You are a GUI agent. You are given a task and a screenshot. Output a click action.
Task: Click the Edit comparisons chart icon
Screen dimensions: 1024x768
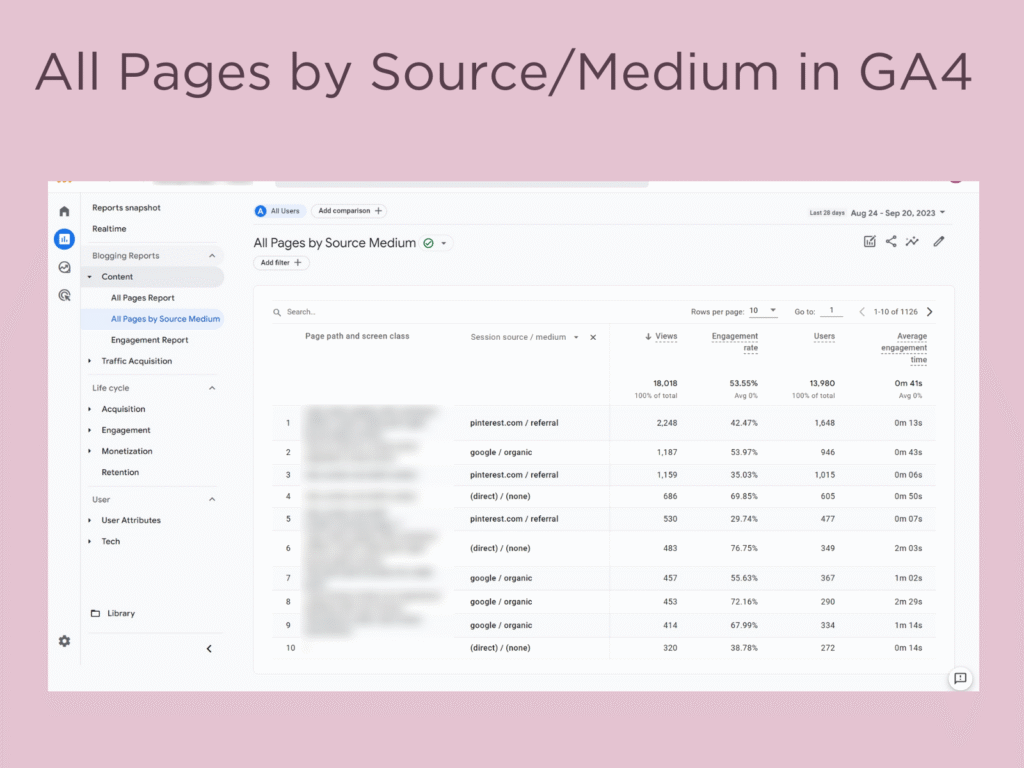(x=869, y=242)
